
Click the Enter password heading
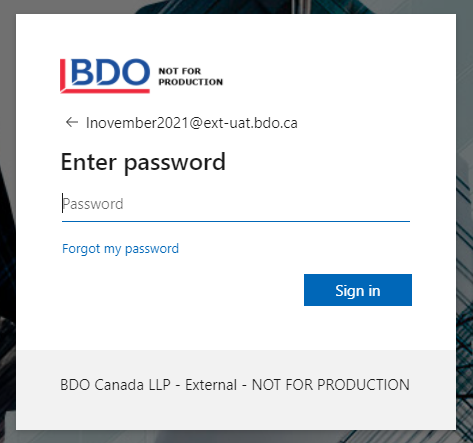(143, 162)
